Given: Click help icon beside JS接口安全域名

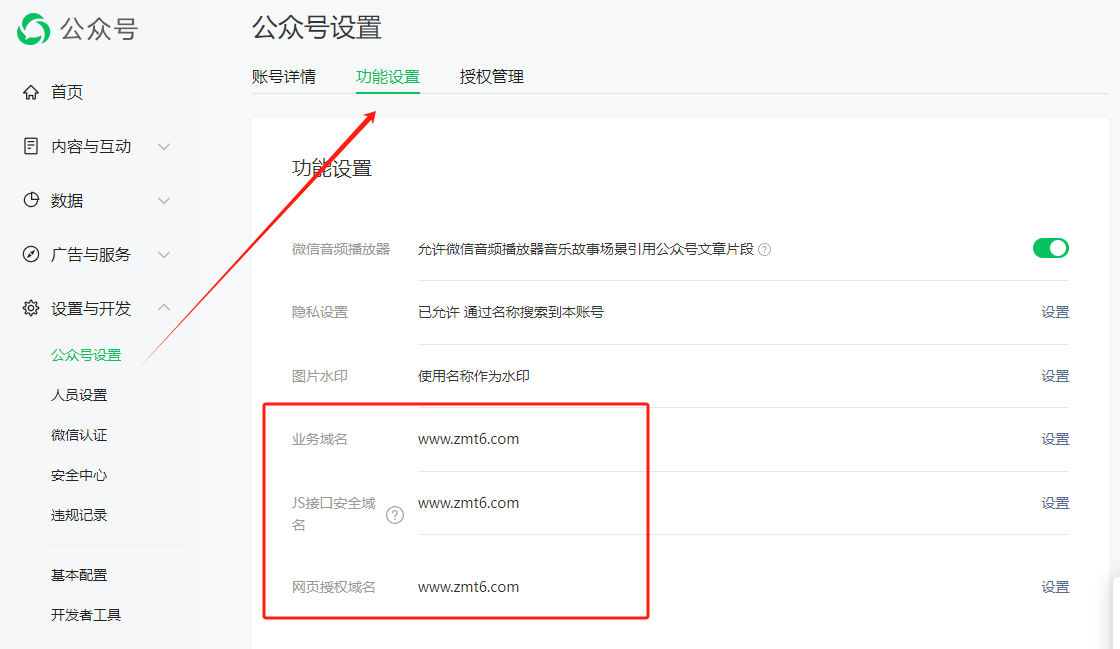Looking at the screenshot, I should click(x=395, y=515).
